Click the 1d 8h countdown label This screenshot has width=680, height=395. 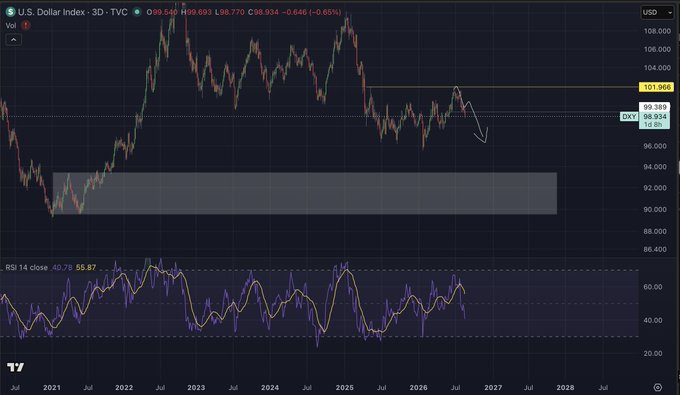653,125
